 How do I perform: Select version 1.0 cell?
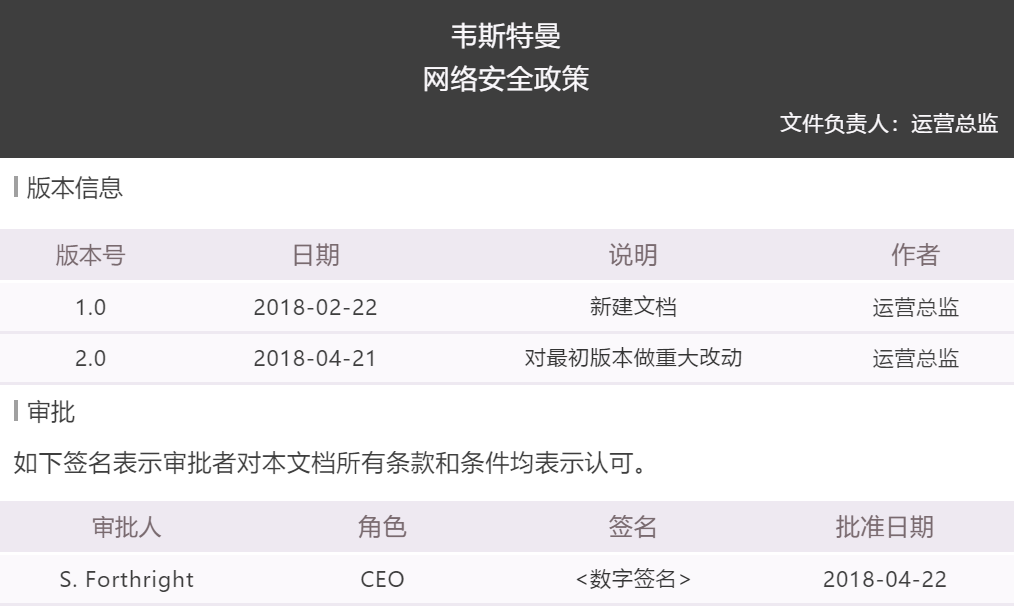(90, 308)
